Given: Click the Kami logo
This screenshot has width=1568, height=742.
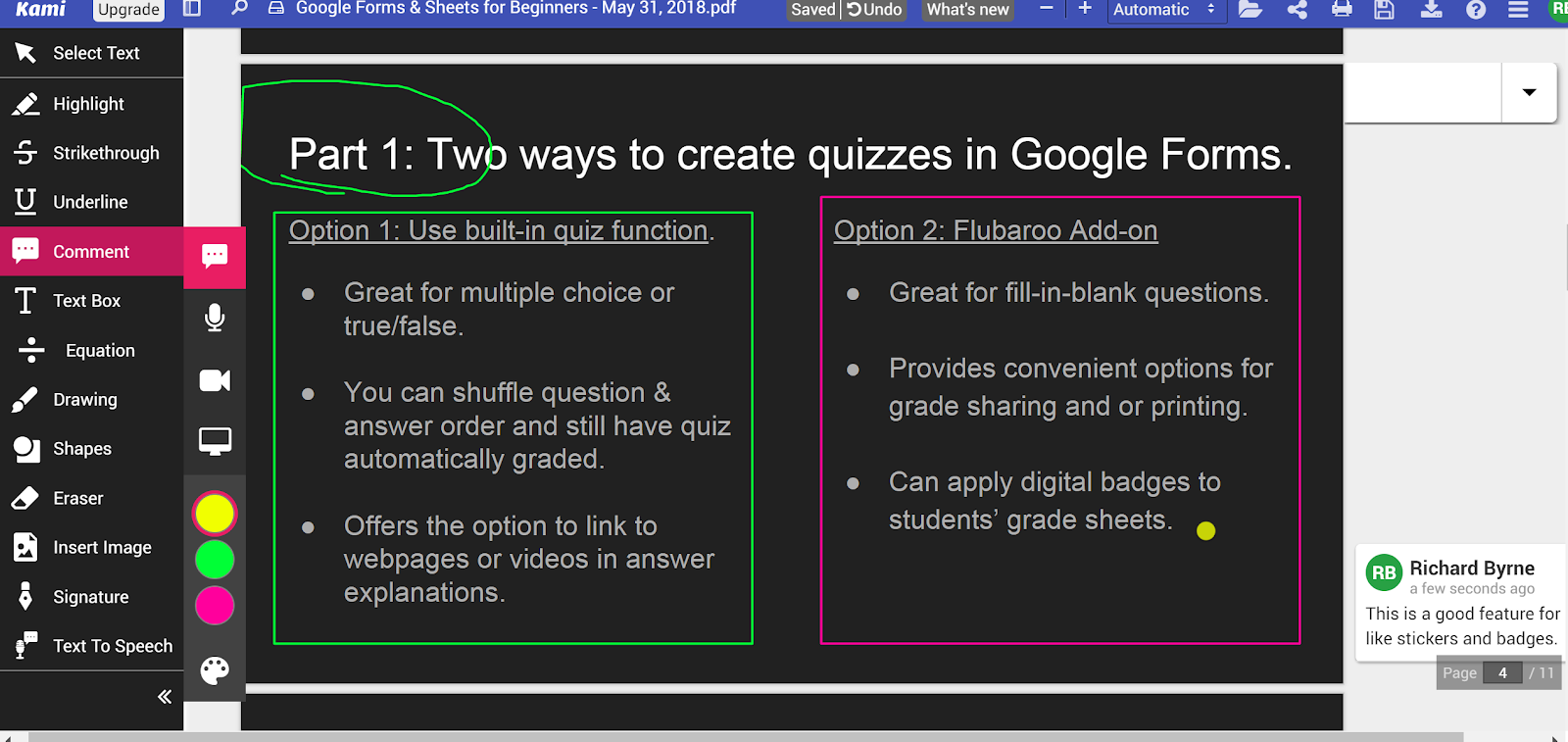Looking at the screenshot, I should click(x=40, y=9).
